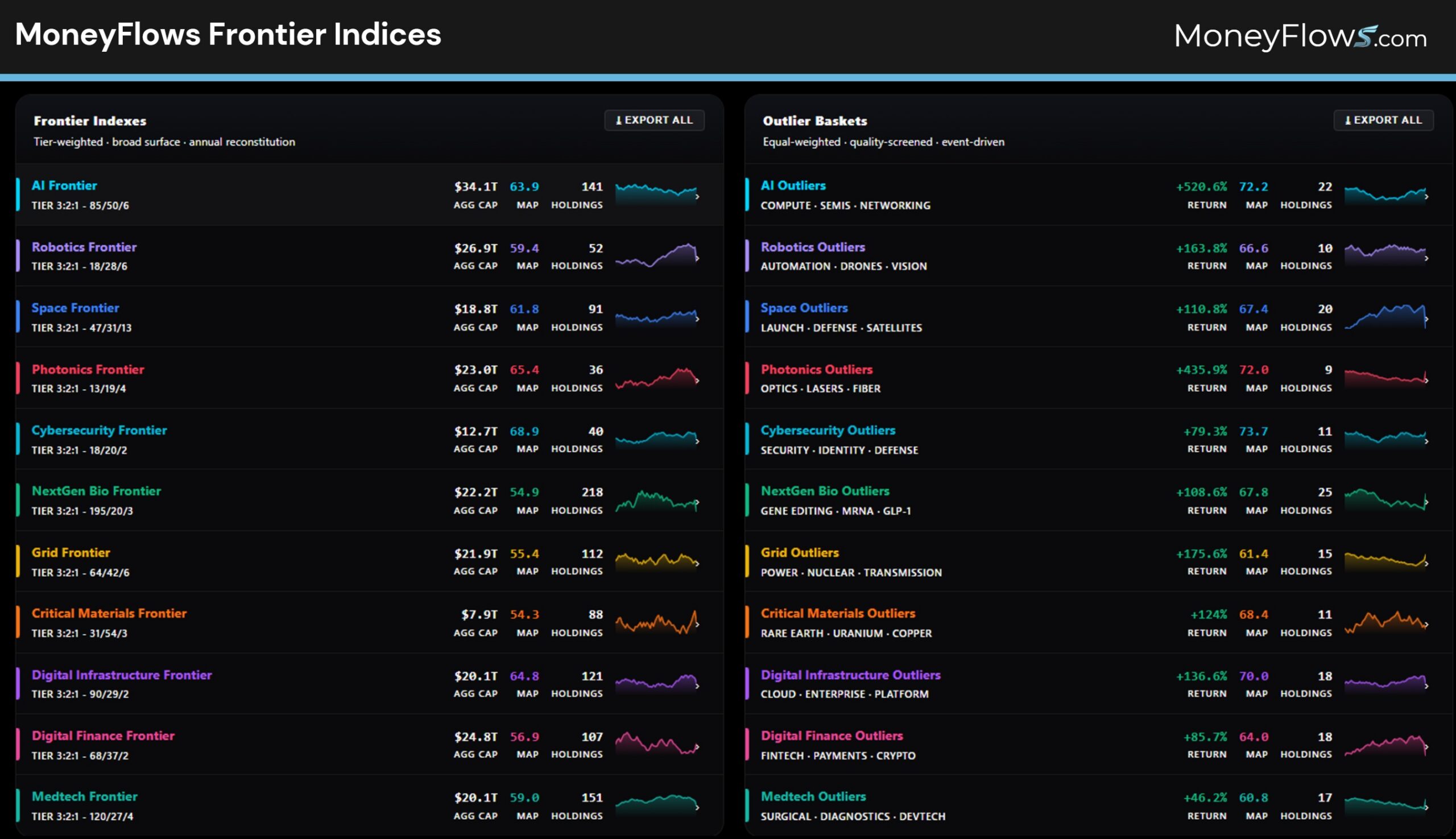The image size is (1456, 839).
Task: Open the Robotics Frontier index
Action: pos(369,256)
